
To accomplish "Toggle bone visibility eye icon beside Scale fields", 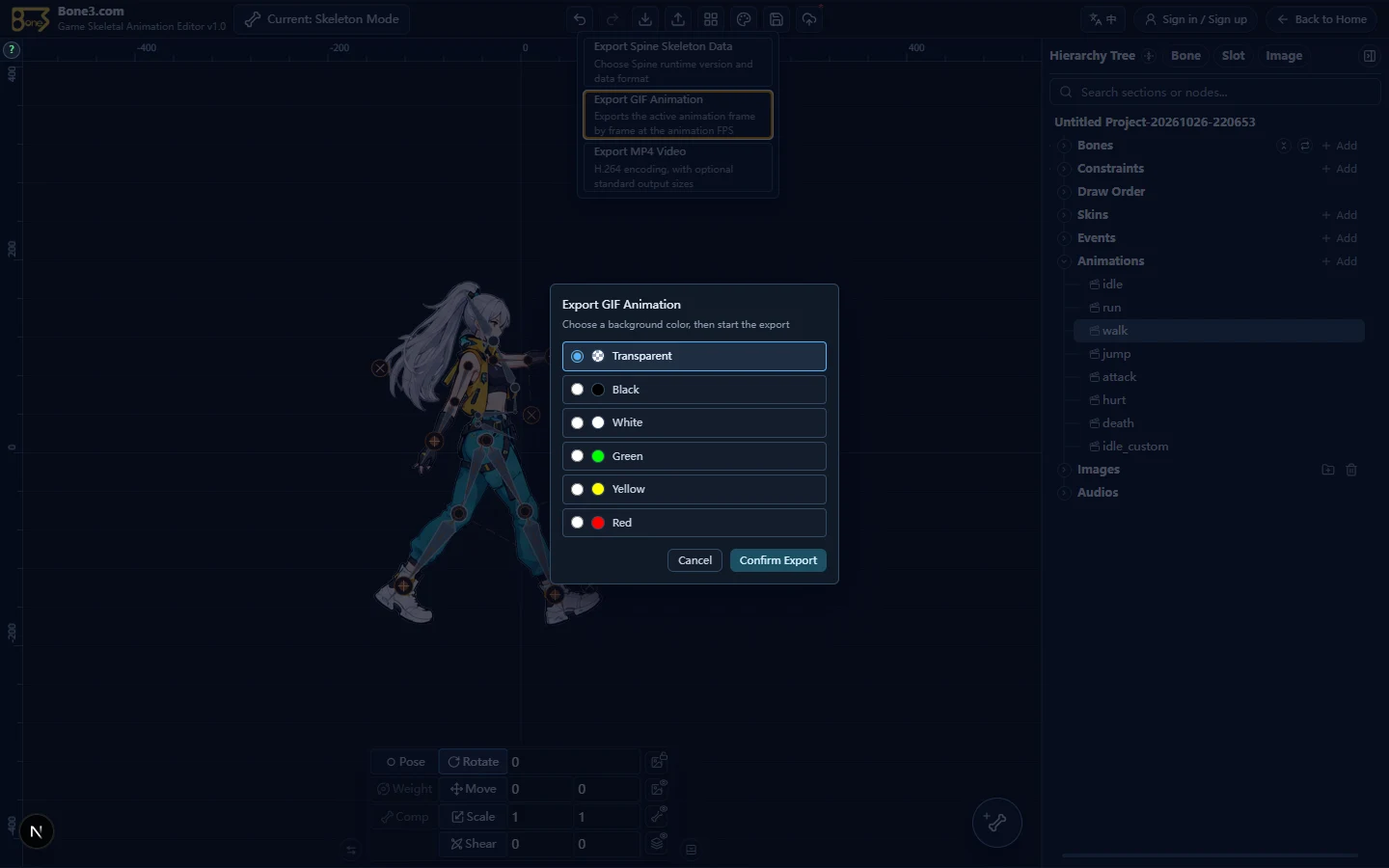I will pos(658,817).
